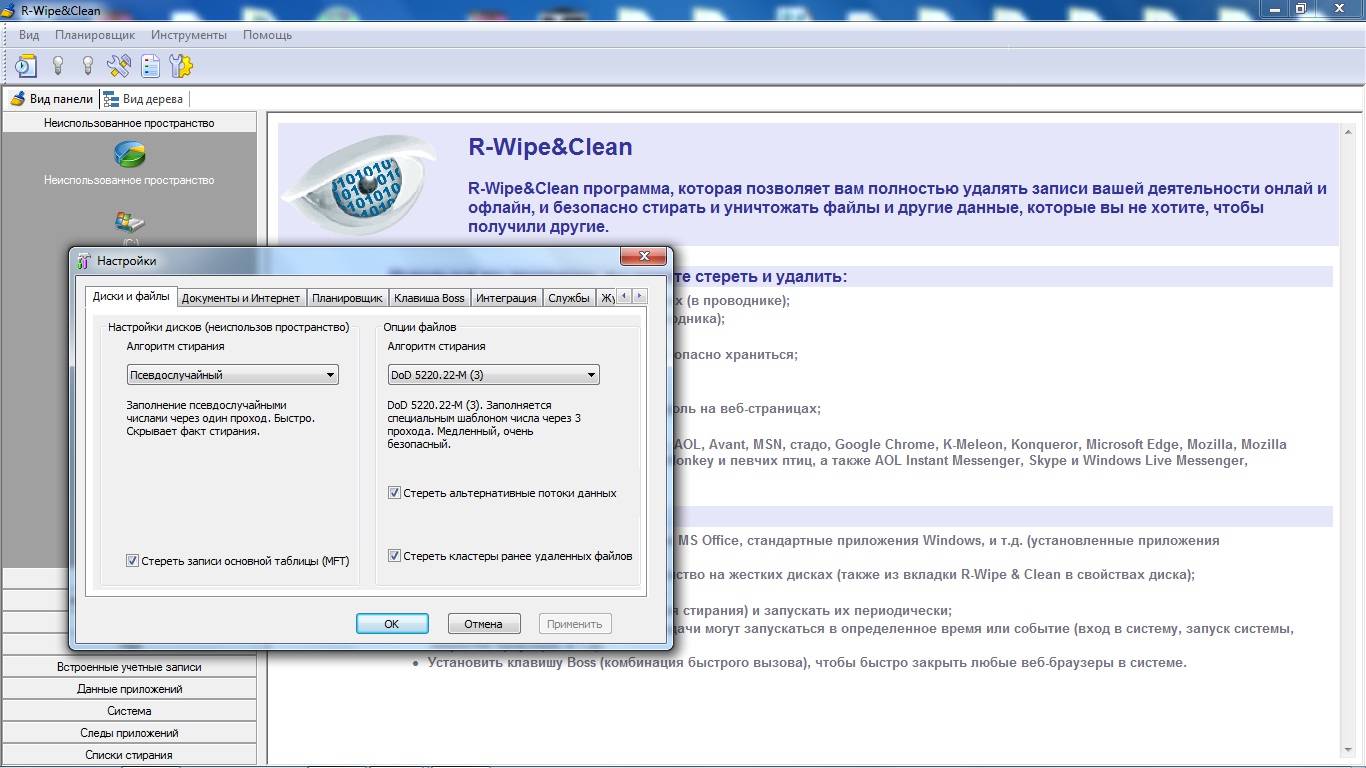The height and width of the screenshot is (768, 1366).
Task: Click the crossed wrench and hammer icon
Action: point(119,66)
